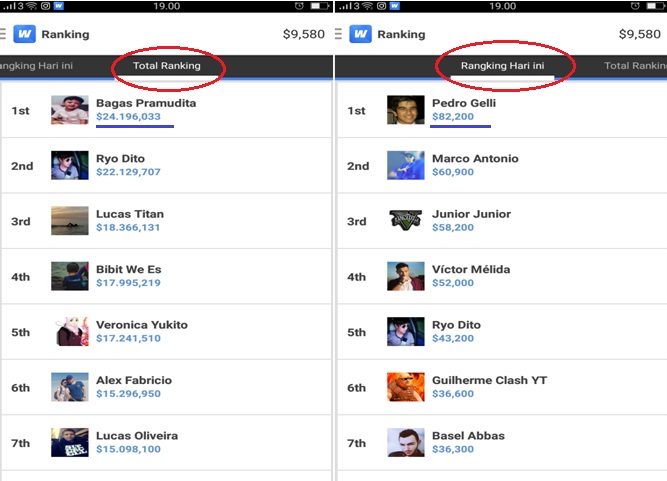Select the name Bagas Pramudita
This screenshot has width=667, height=481.
pyautogui.click(x=146, y=103)
